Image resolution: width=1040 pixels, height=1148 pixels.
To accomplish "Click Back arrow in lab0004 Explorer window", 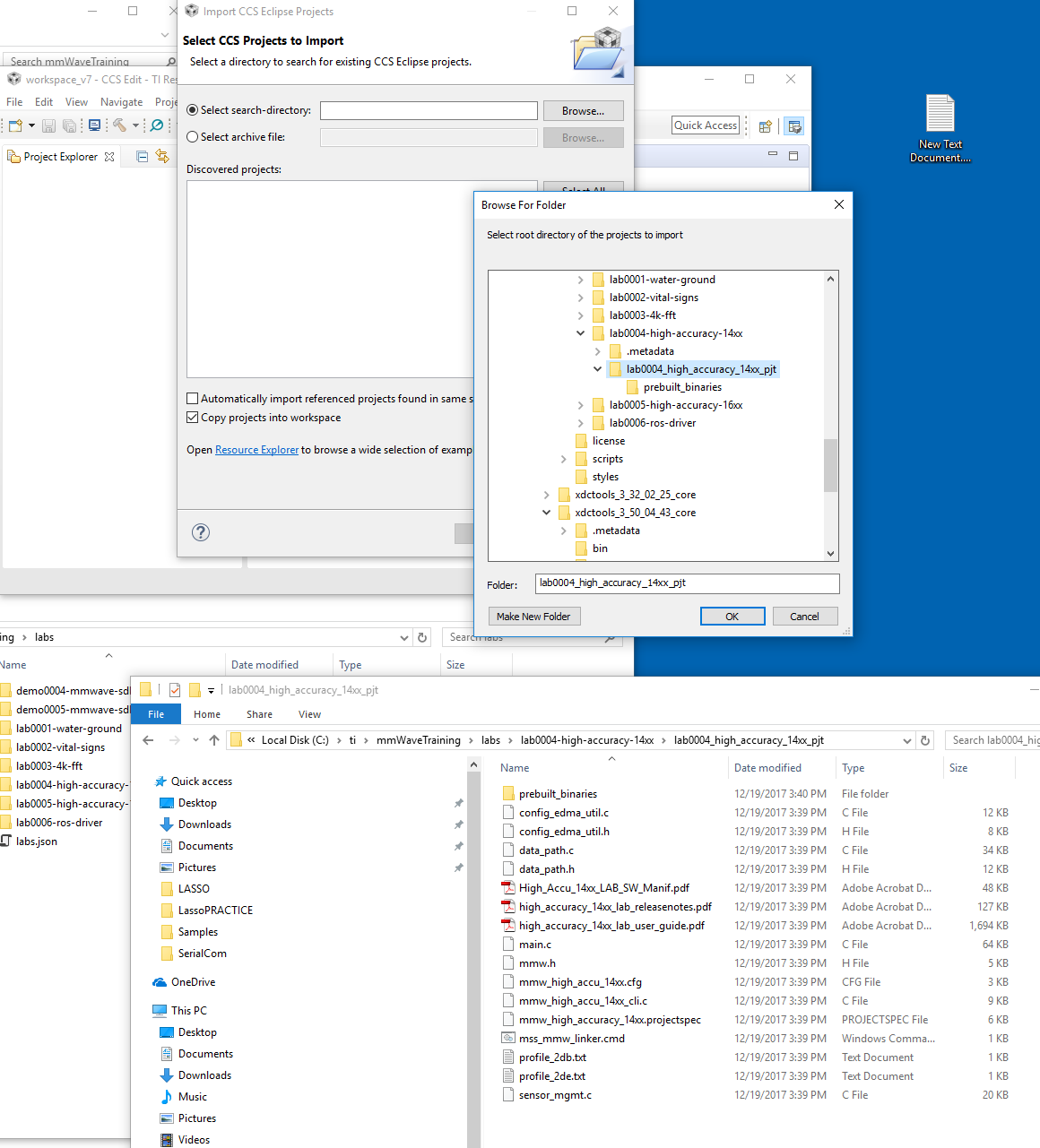I will tap(148, 740).
